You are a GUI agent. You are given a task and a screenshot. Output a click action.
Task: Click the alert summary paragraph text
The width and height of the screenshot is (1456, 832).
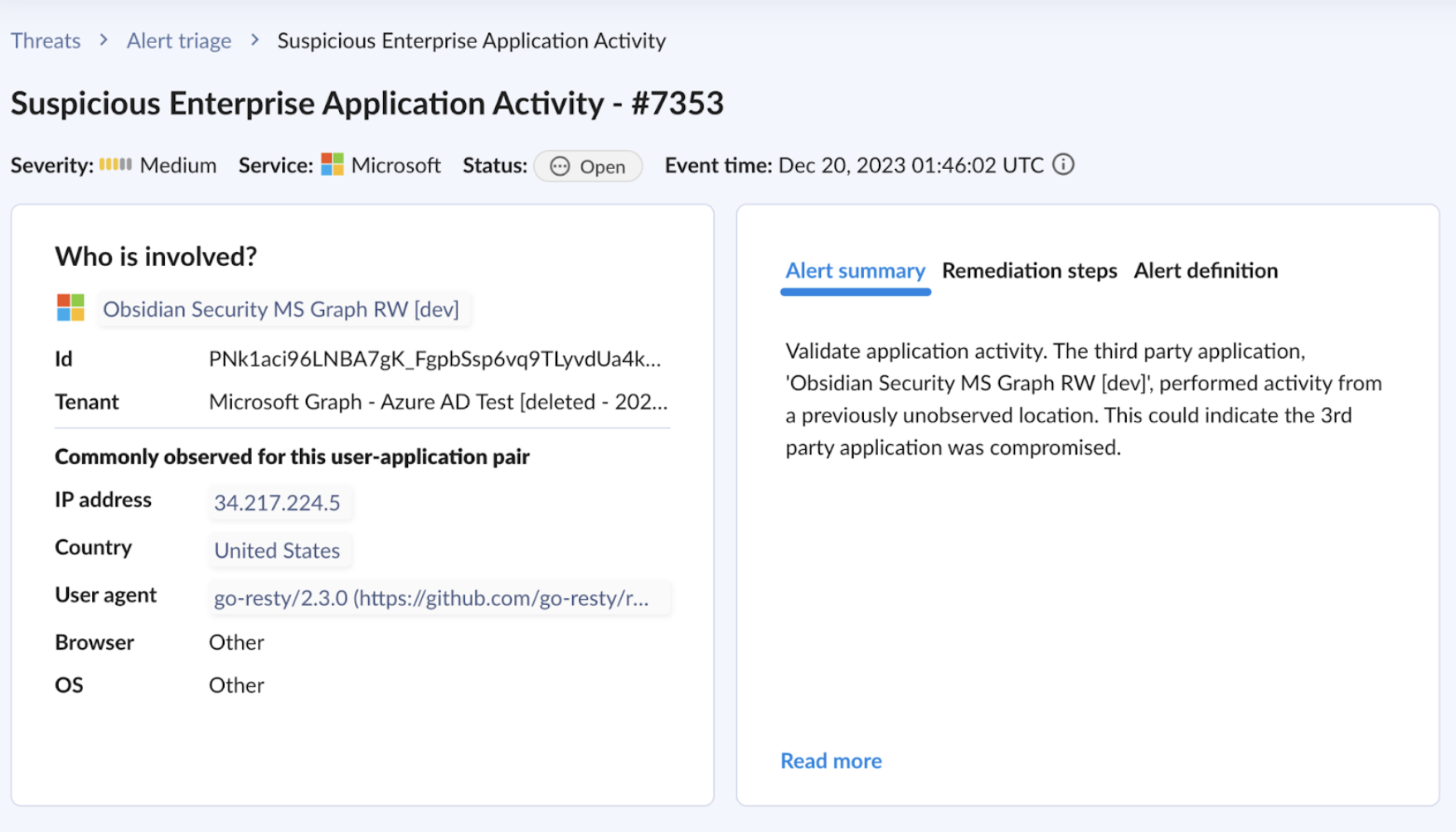(1084, 399)
